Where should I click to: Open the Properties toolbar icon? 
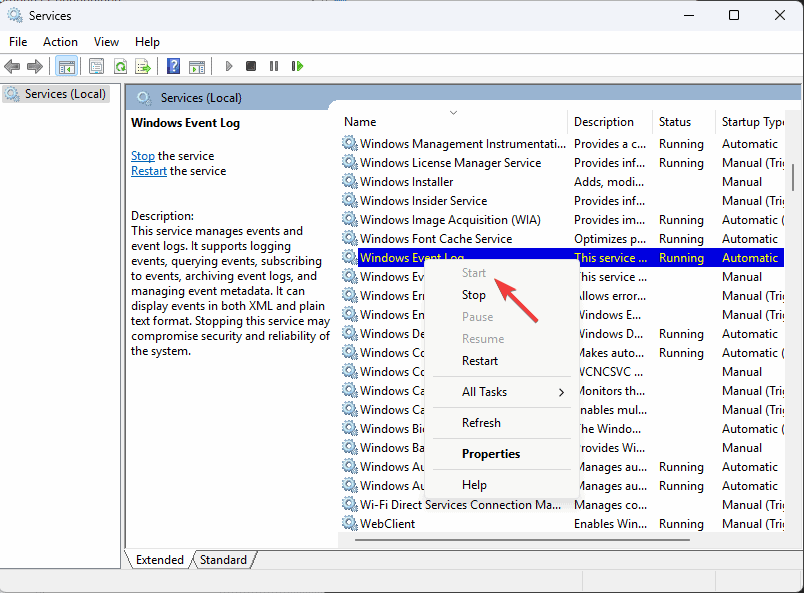click(x=96, y=66)
